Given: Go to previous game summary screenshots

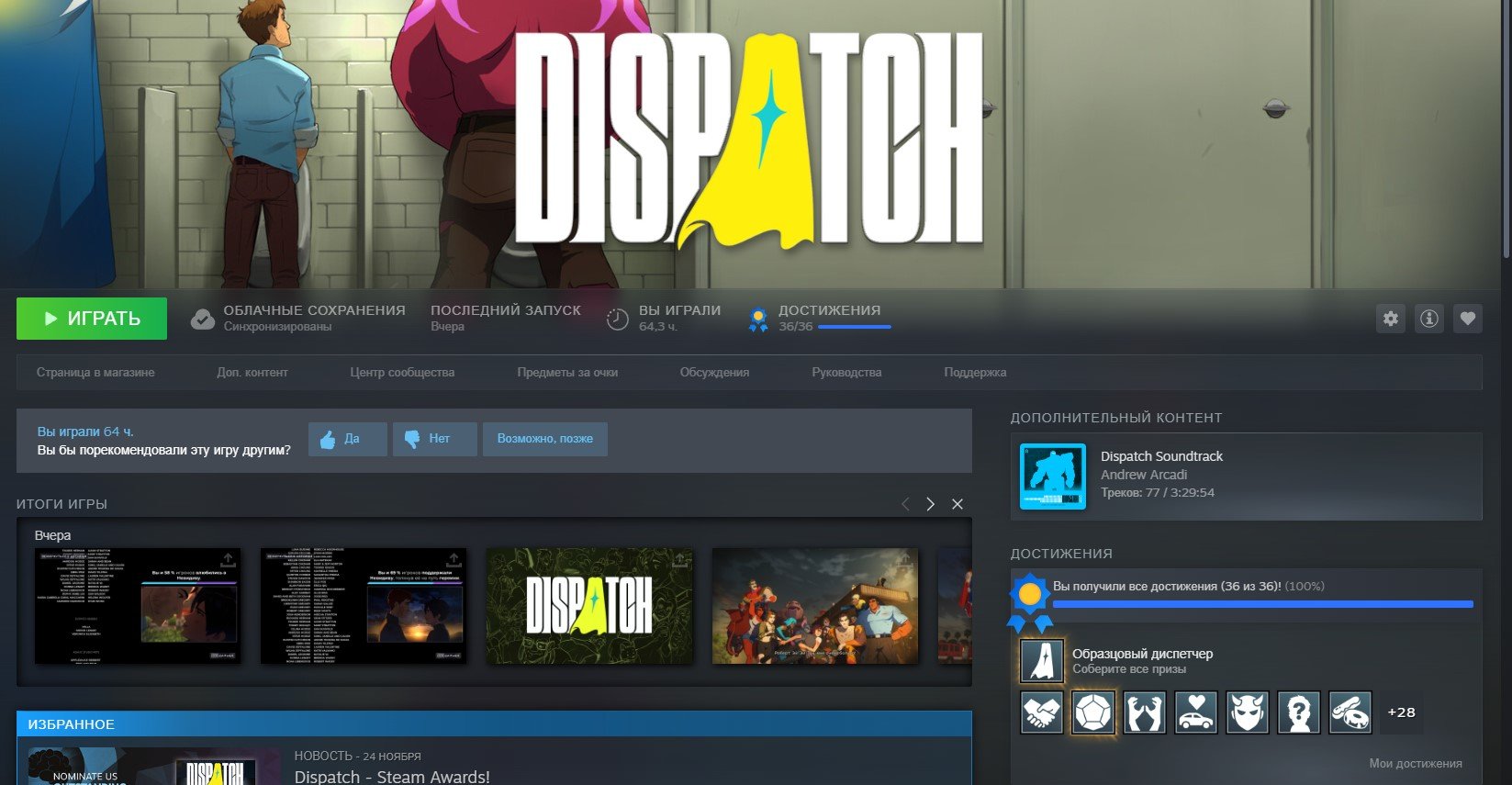Looking at the screenshot, I should [x=905, y=504].
